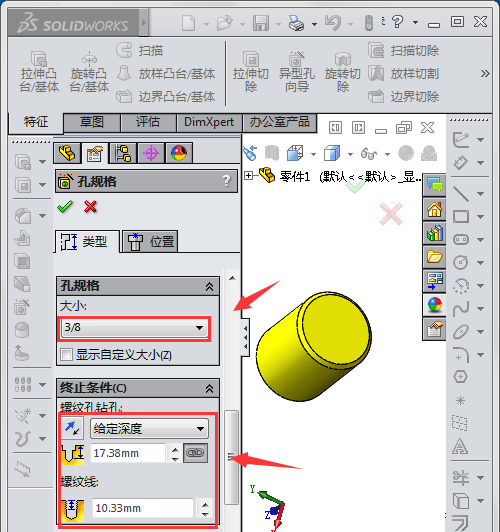Image resolution: width=500 pixels, height=532 pixels.
Task: Toggle the automatic depth link button
Action: point(195,453)
